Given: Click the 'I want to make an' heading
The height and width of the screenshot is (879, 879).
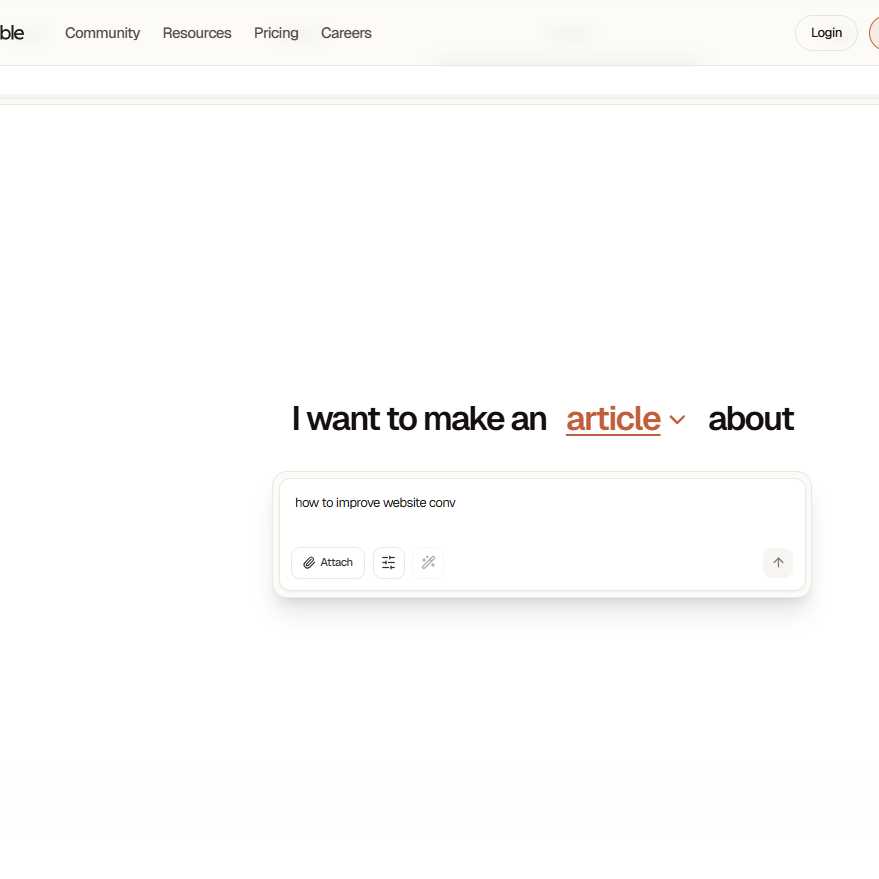Looking at the screenshot, I should click(x=419, y=419).
